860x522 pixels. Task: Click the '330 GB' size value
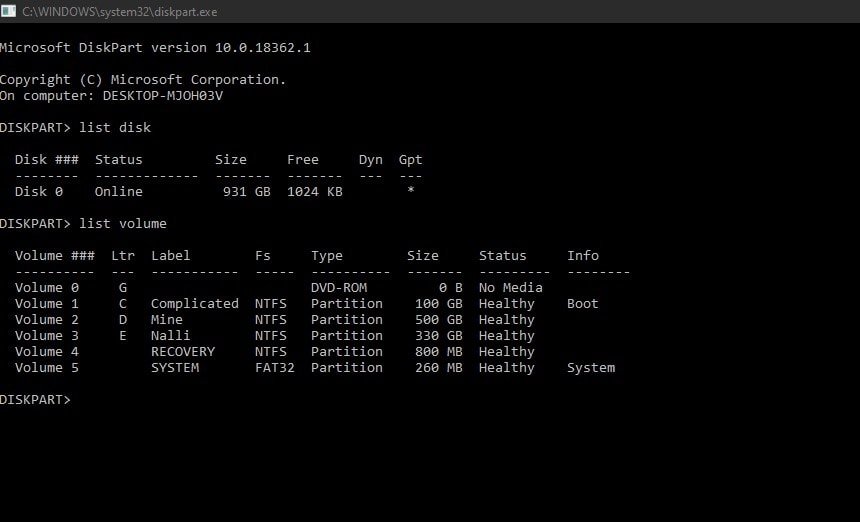(x=439, y=336)
